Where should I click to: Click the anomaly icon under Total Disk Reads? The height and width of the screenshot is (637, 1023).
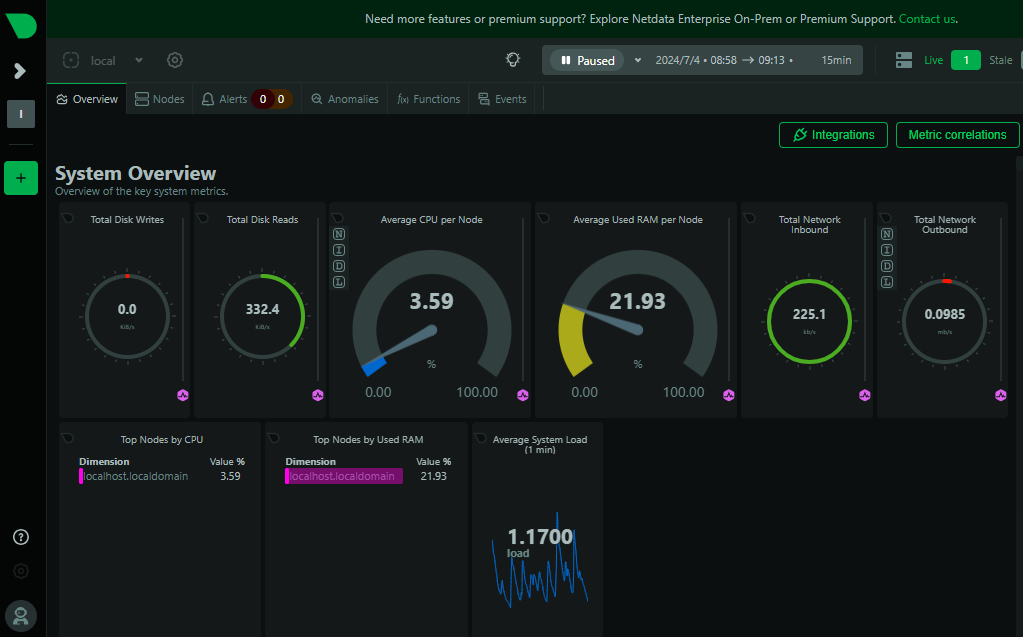pos(318,395)
